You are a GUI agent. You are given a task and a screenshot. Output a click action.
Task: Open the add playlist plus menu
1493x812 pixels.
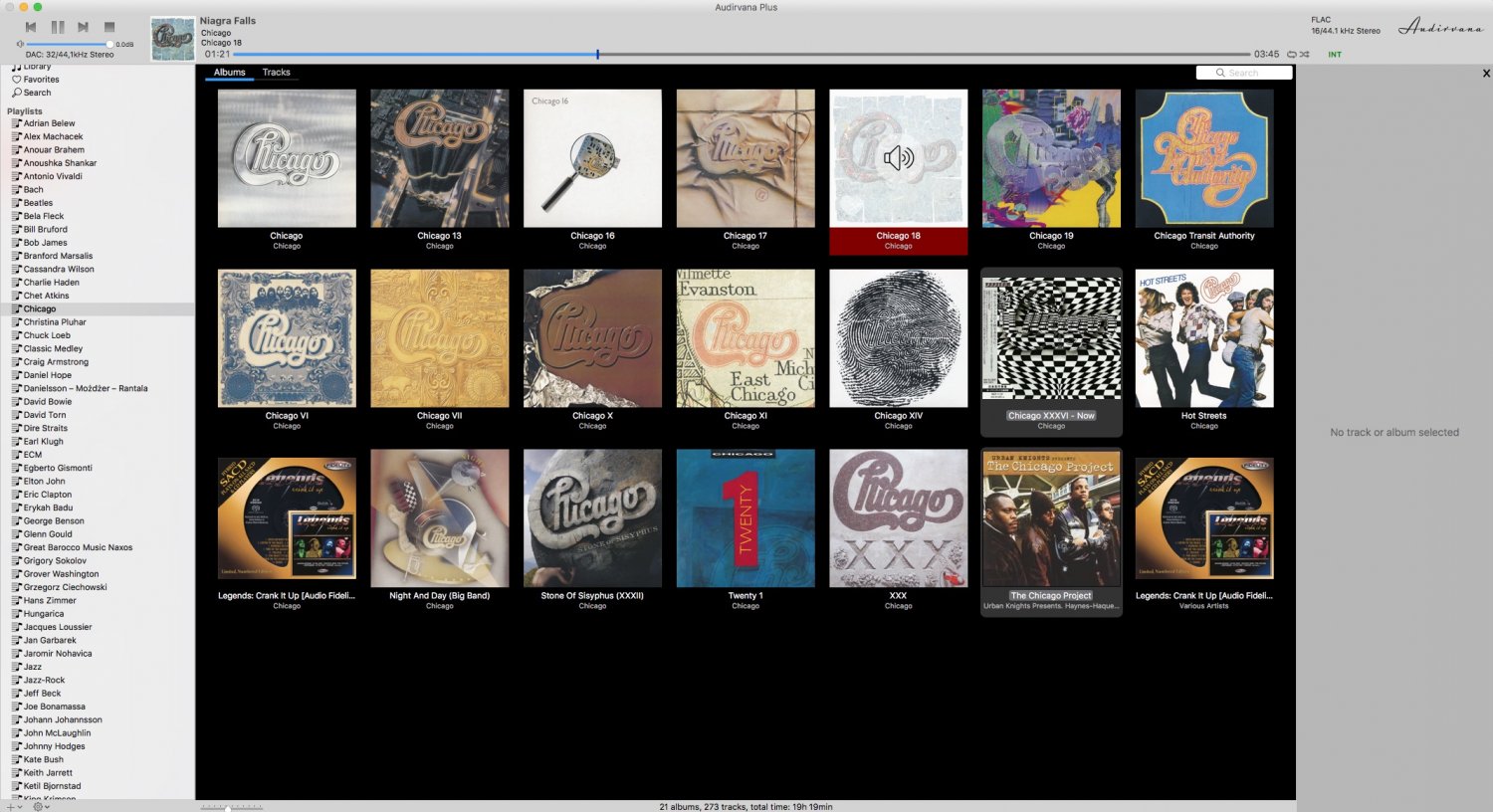[x=13, y=806]
